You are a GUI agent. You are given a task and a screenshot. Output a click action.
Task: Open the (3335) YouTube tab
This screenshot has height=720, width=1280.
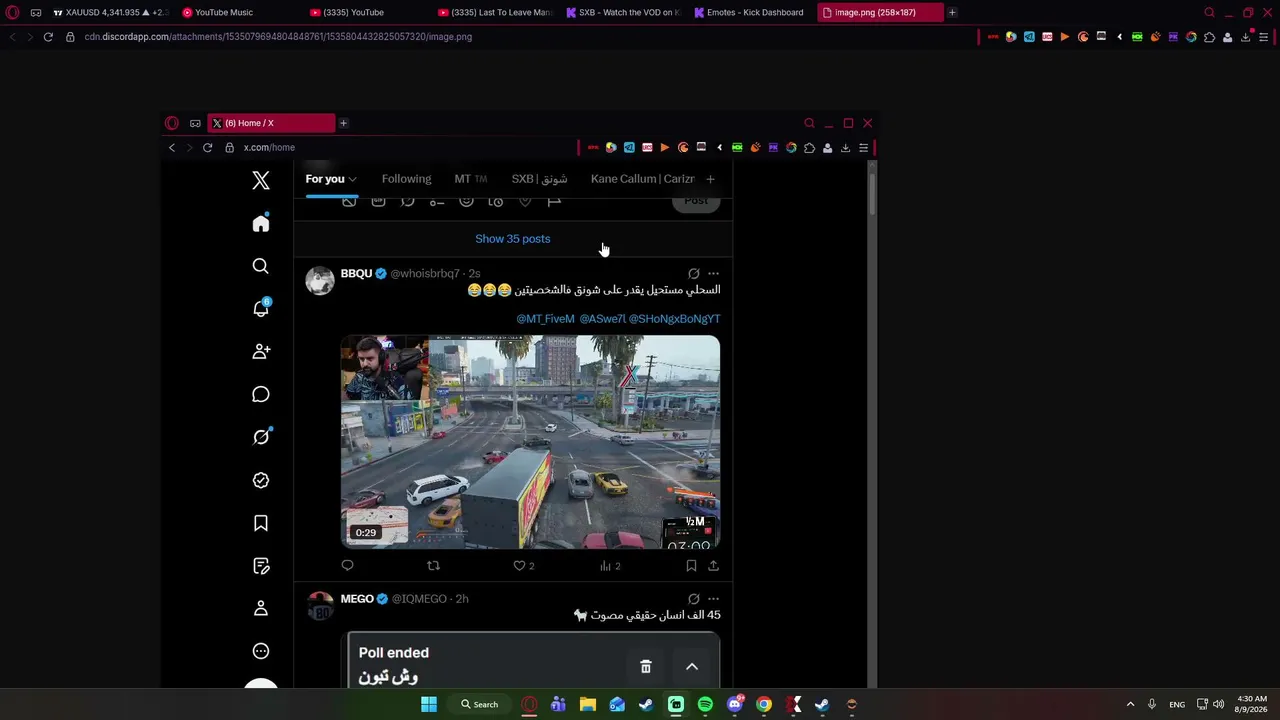[367, 13]
